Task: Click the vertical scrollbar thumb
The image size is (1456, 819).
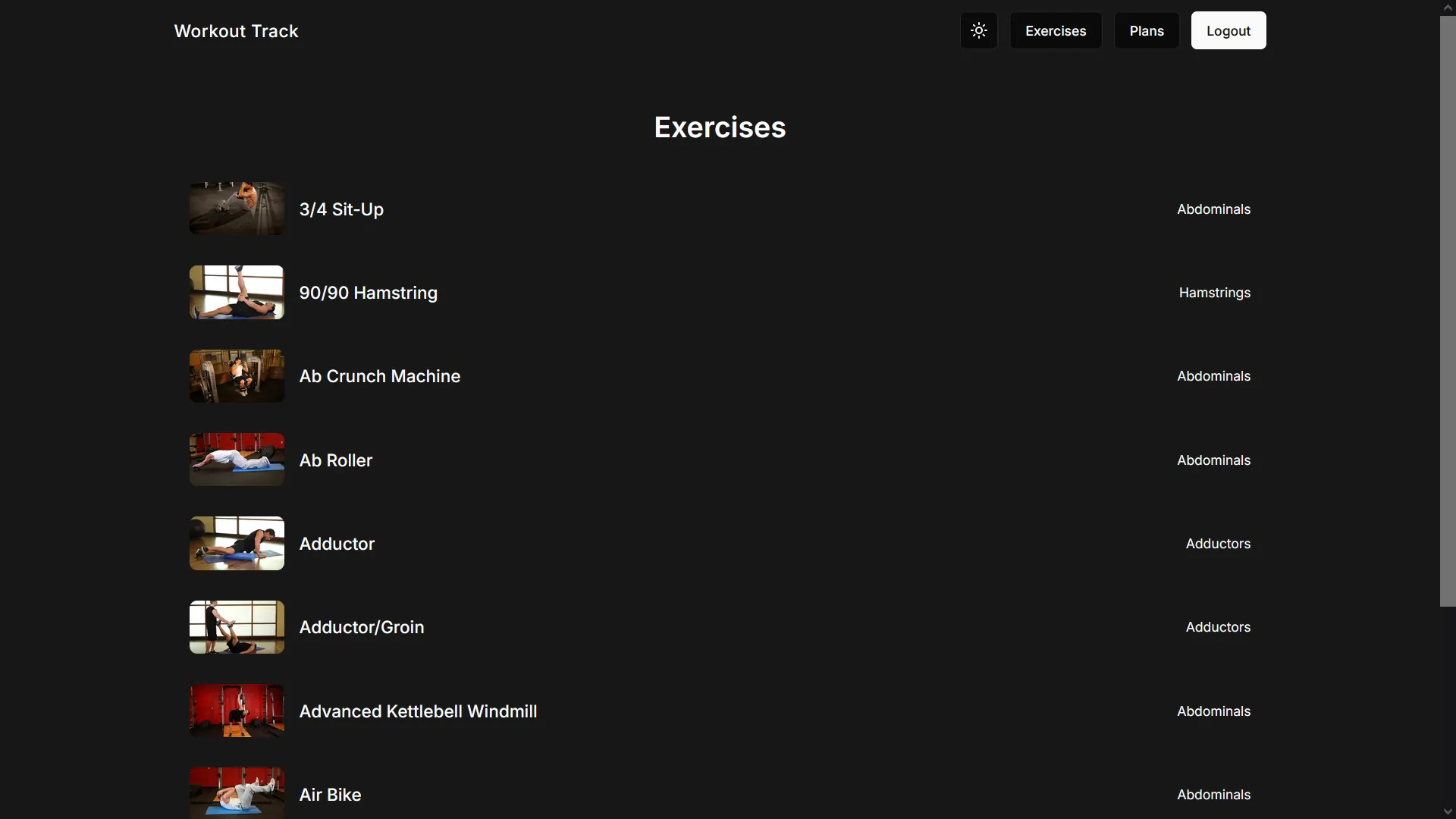Action: pos(1447,311)
